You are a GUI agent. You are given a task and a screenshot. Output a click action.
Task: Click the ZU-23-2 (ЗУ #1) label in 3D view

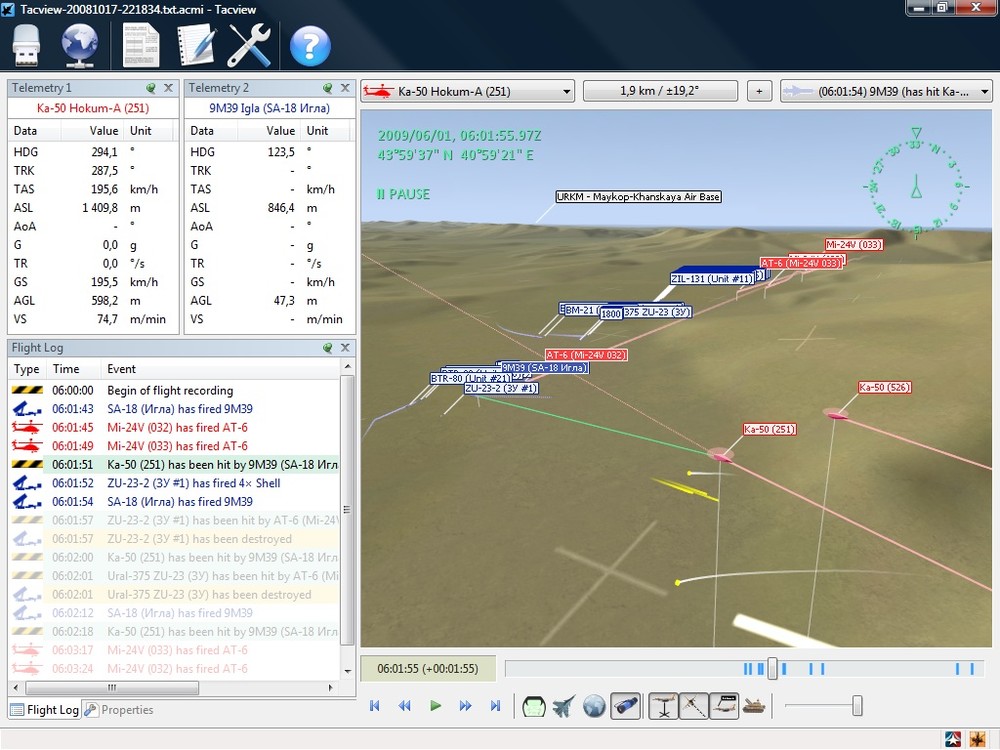[x=501, y=388]
